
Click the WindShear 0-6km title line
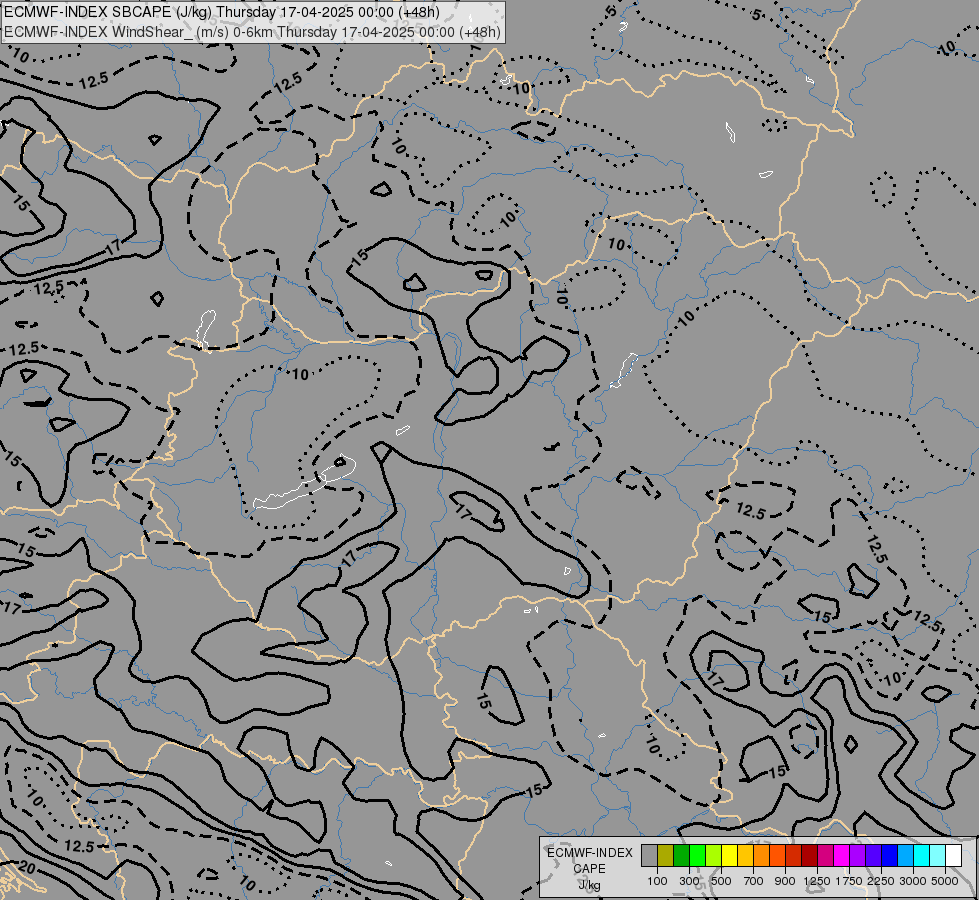[252, 32]
